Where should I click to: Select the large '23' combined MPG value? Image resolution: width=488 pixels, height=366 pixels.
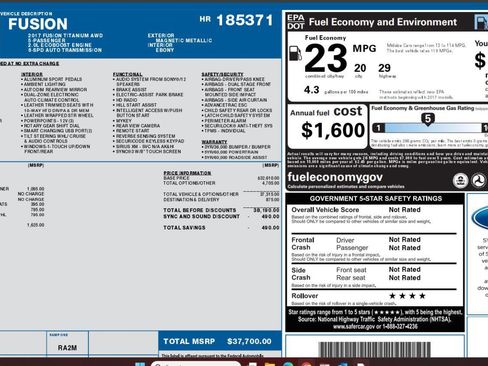(x=326, y=58)
